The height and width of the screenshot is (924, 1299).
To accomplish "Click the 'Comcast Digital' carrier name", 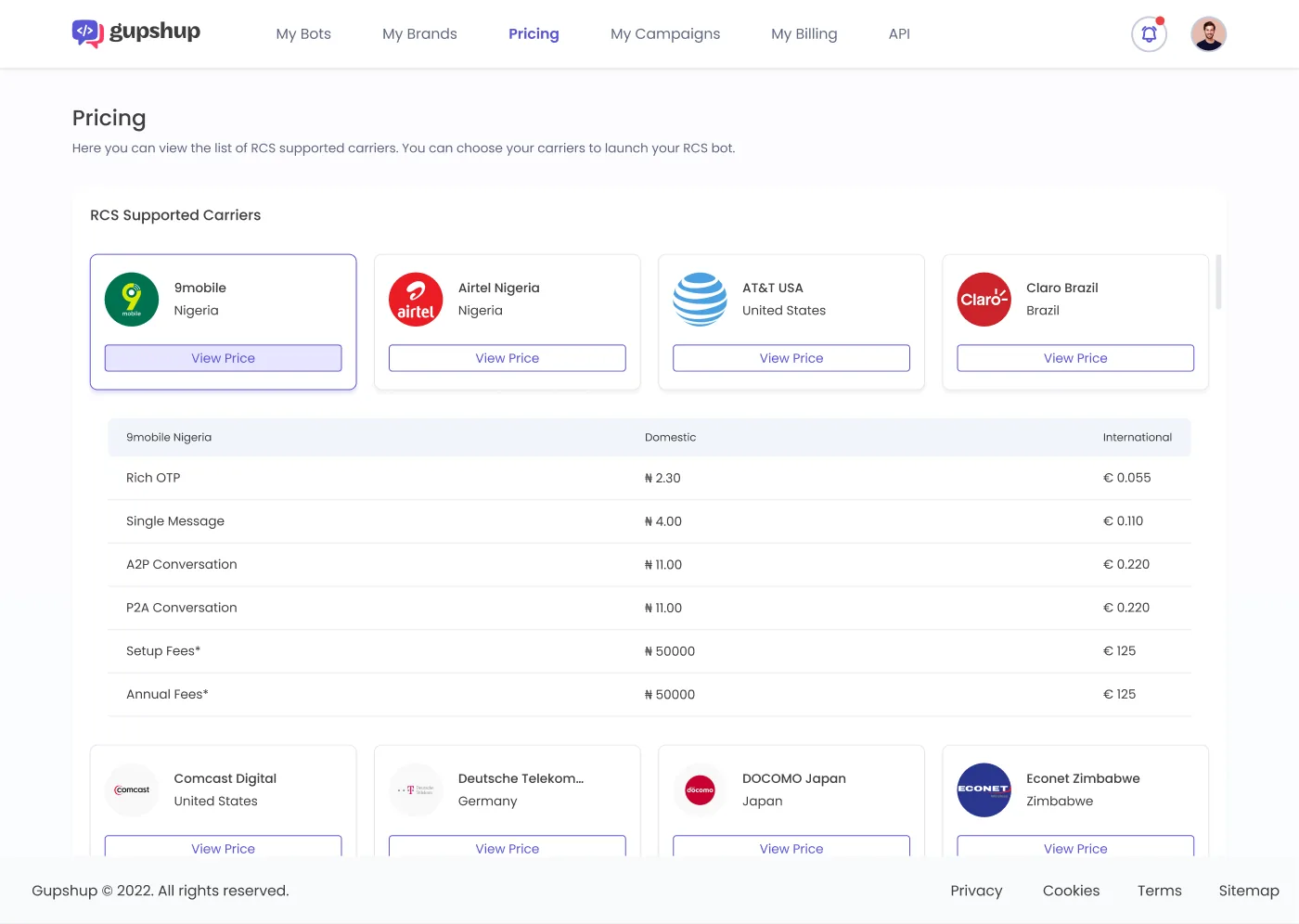I will click(x=225, y=778).
